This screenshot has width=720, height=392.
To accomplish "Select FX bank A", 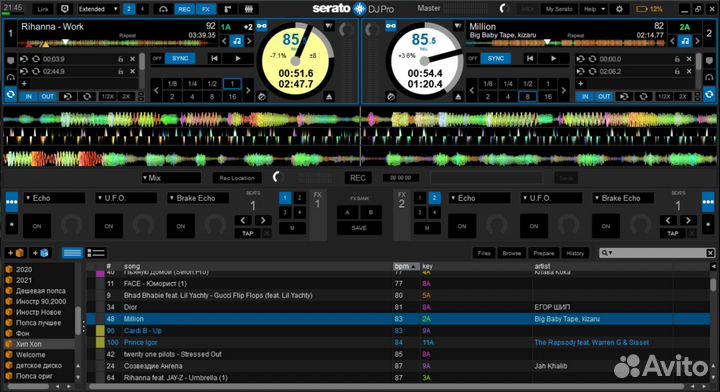I will 347,212.
